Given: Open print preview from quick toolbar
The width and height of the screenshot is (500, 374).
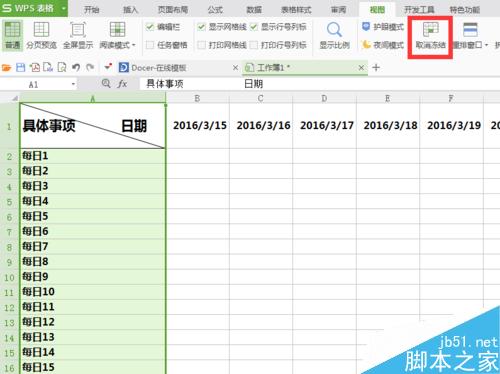Looking at the screenshot, I should tap(62, 68).
